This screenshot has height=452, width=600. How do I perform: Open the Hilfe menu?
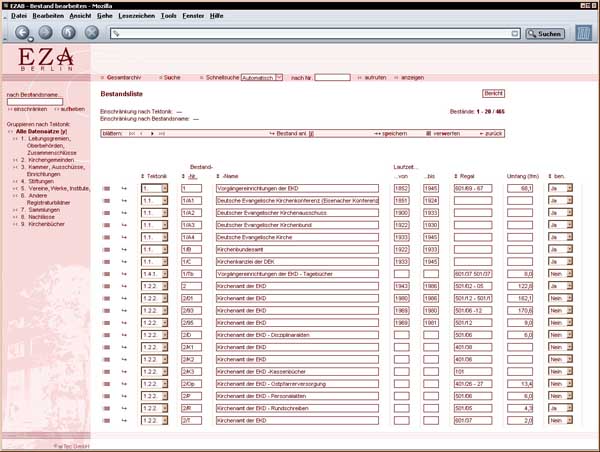point(217,16)
